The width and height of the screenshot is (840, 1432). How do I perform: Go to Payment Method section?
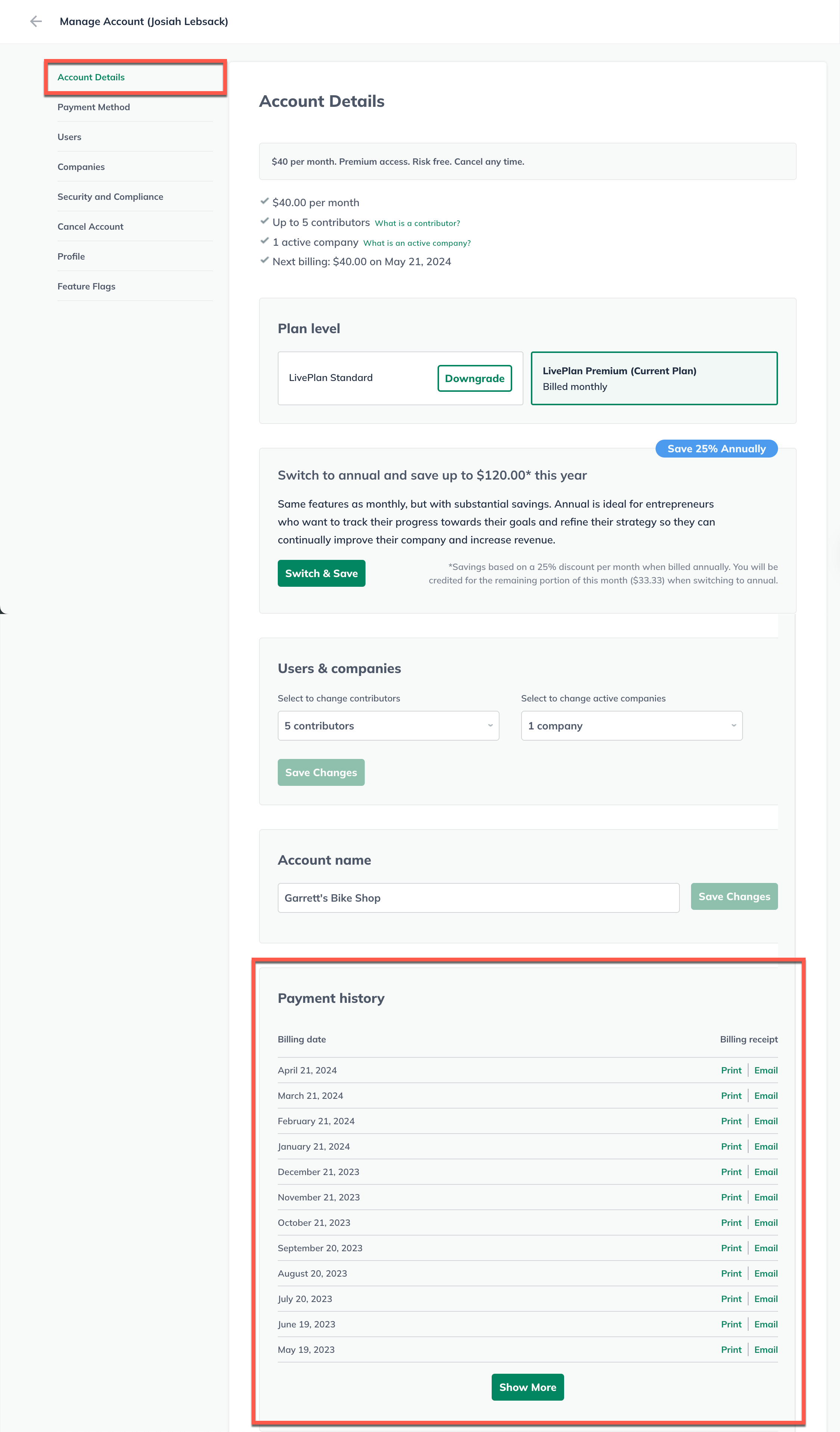(x=94, y=108)
